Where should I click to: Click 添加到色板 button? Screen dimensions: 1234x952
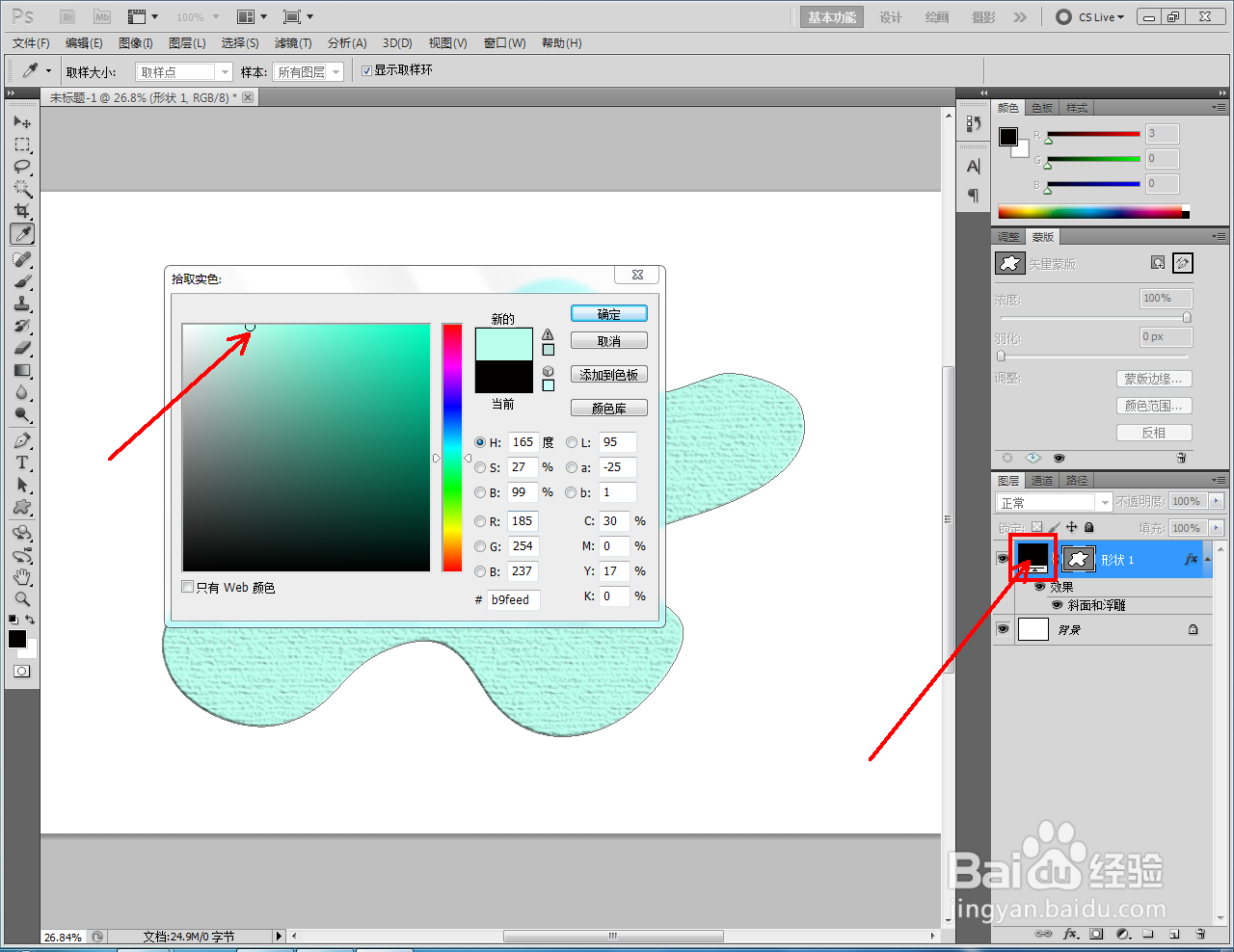(609, 375)
